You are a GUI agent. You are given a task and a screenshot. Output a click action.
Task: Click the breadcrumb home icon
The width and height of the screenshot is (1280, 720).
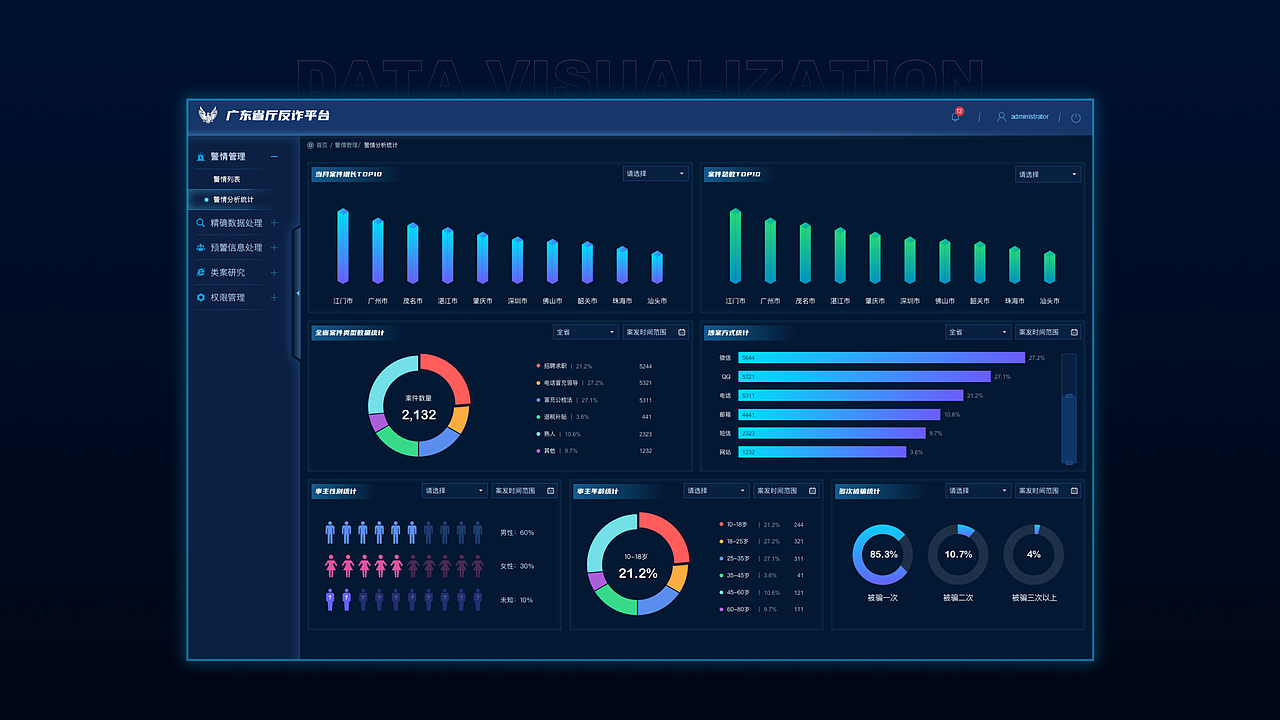(311, 145)
